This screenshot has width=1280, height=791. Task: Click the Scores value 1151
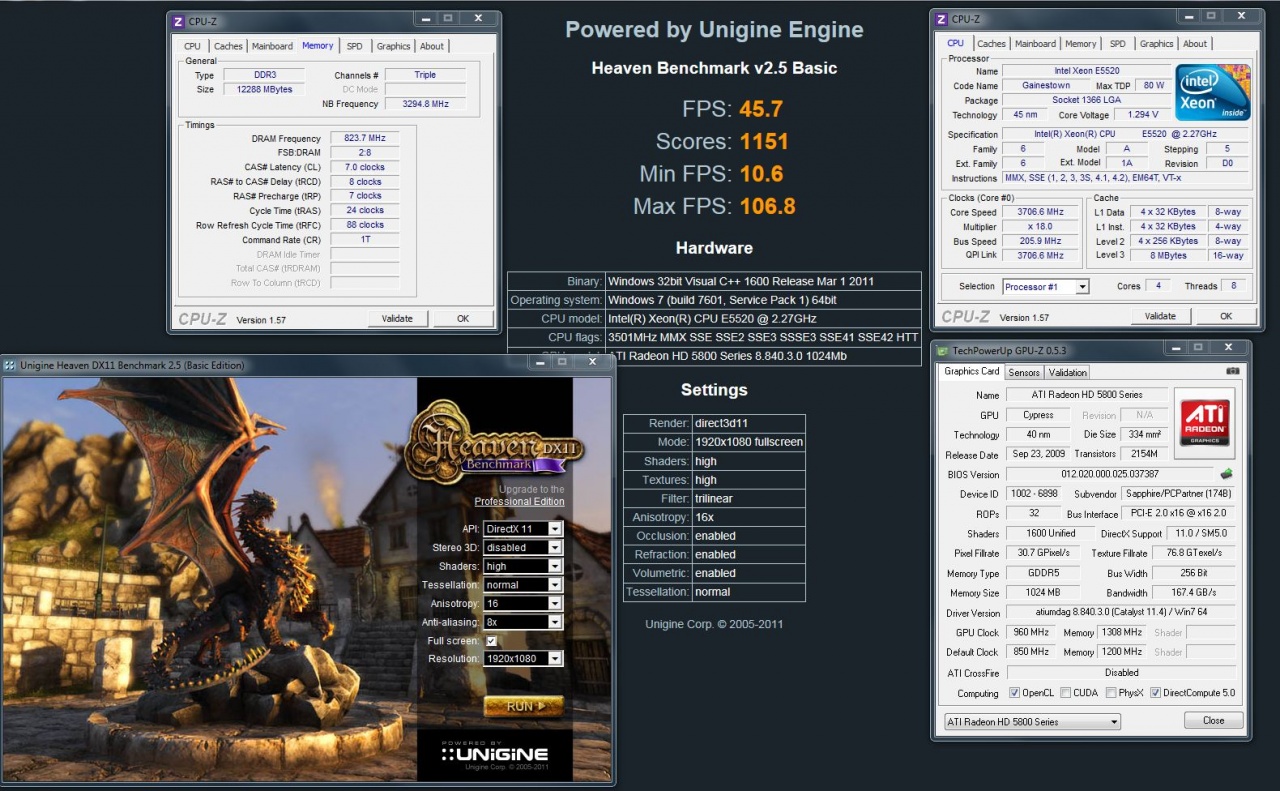[x=764, y=141]
